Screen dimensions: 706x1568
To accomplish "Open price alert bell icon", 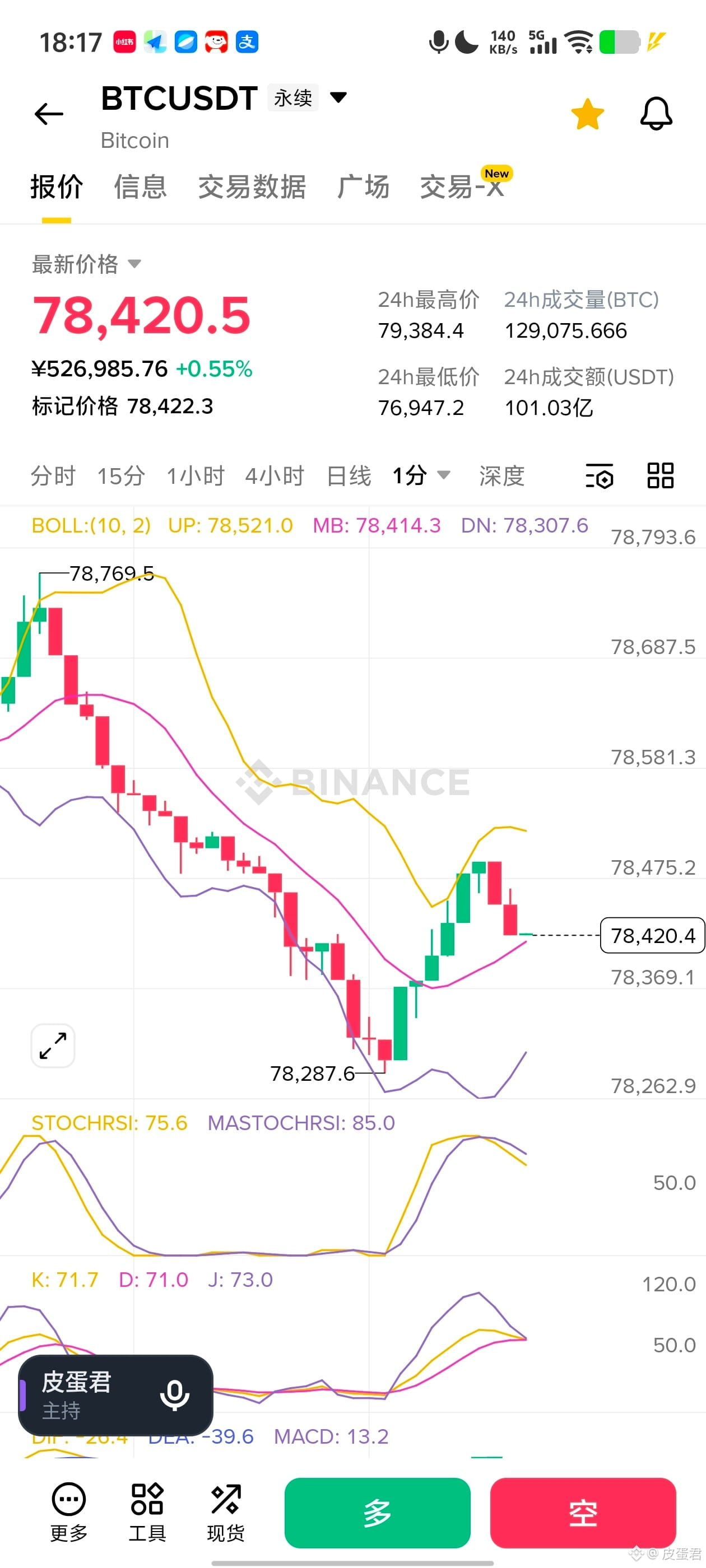I will pos(656,114).
